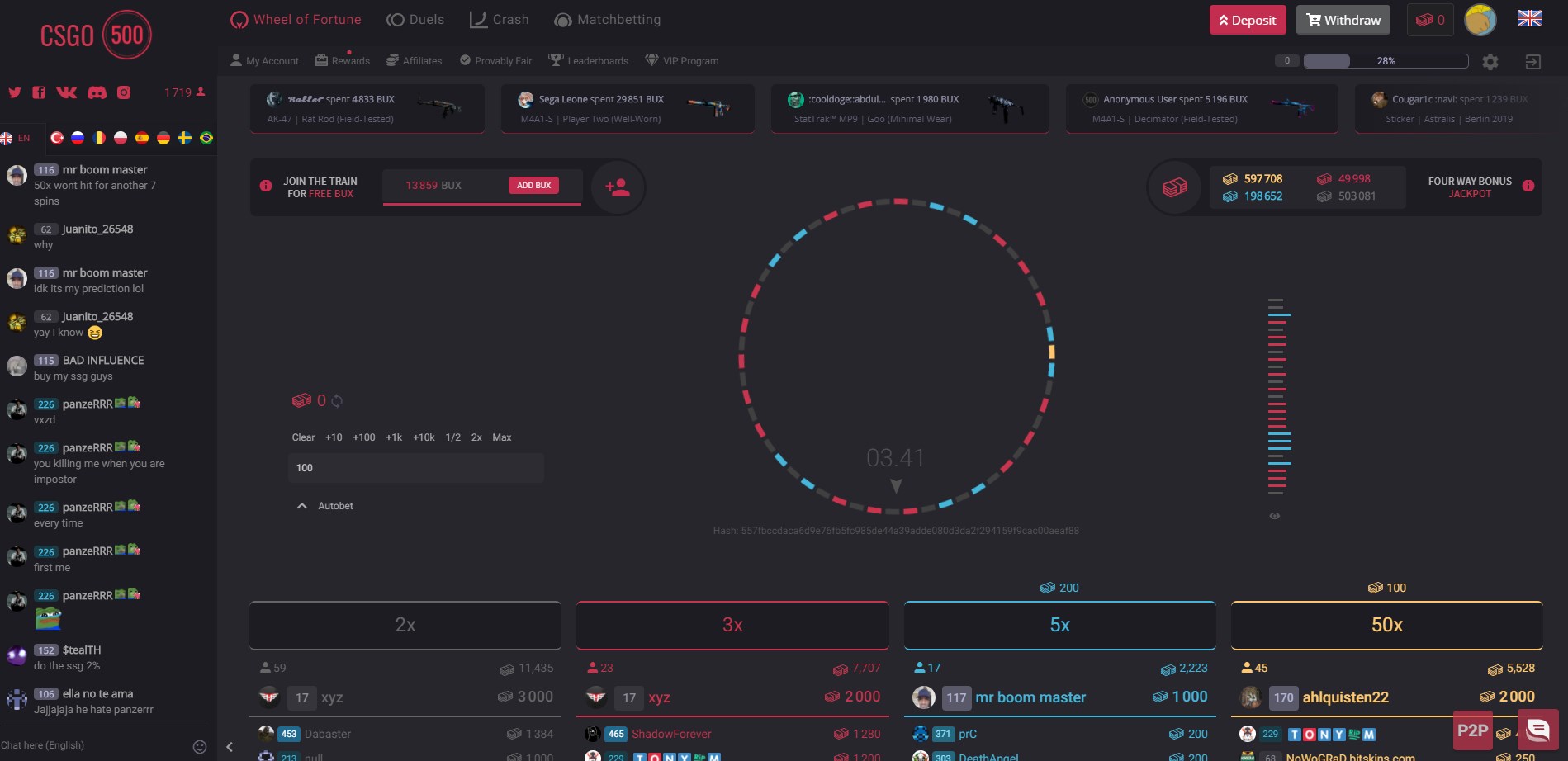This screenshot has width=1568, height=761.
Task: Collapse the chat sidebar with arrow
Action: click(x=230, y=747)
